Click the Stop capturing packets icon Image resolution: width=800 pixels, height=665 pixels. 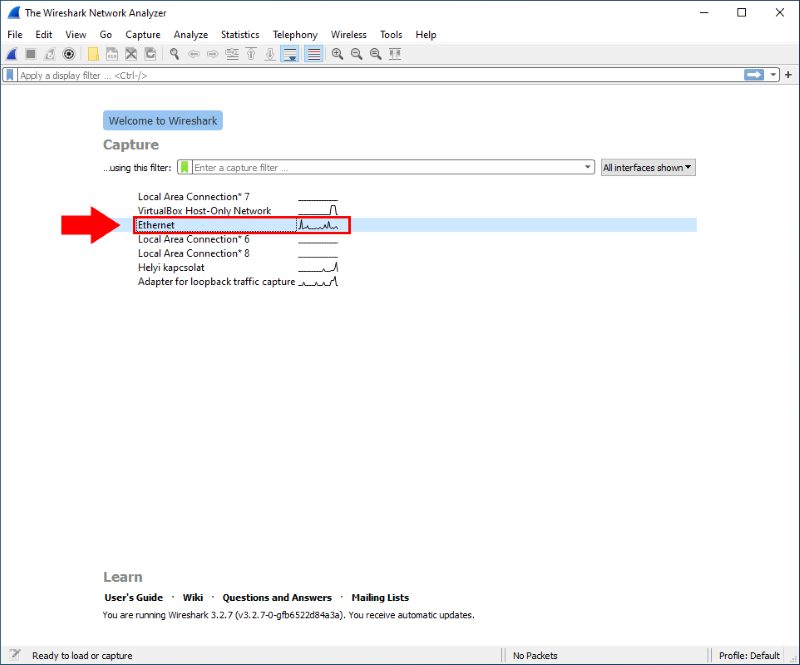31,54
